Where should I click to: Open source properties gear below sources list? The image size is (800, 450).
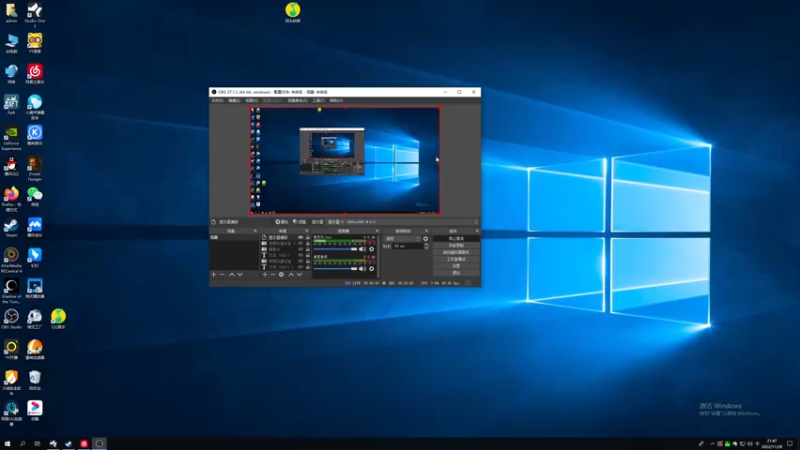[x=281, y=274]
